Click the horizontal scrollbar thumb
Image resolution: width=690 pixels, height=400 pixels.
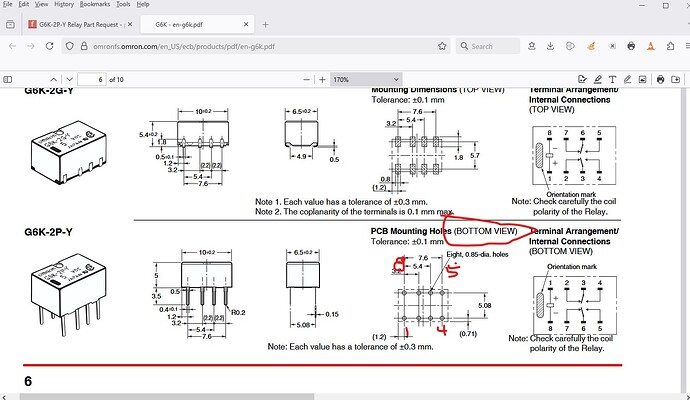167,397
